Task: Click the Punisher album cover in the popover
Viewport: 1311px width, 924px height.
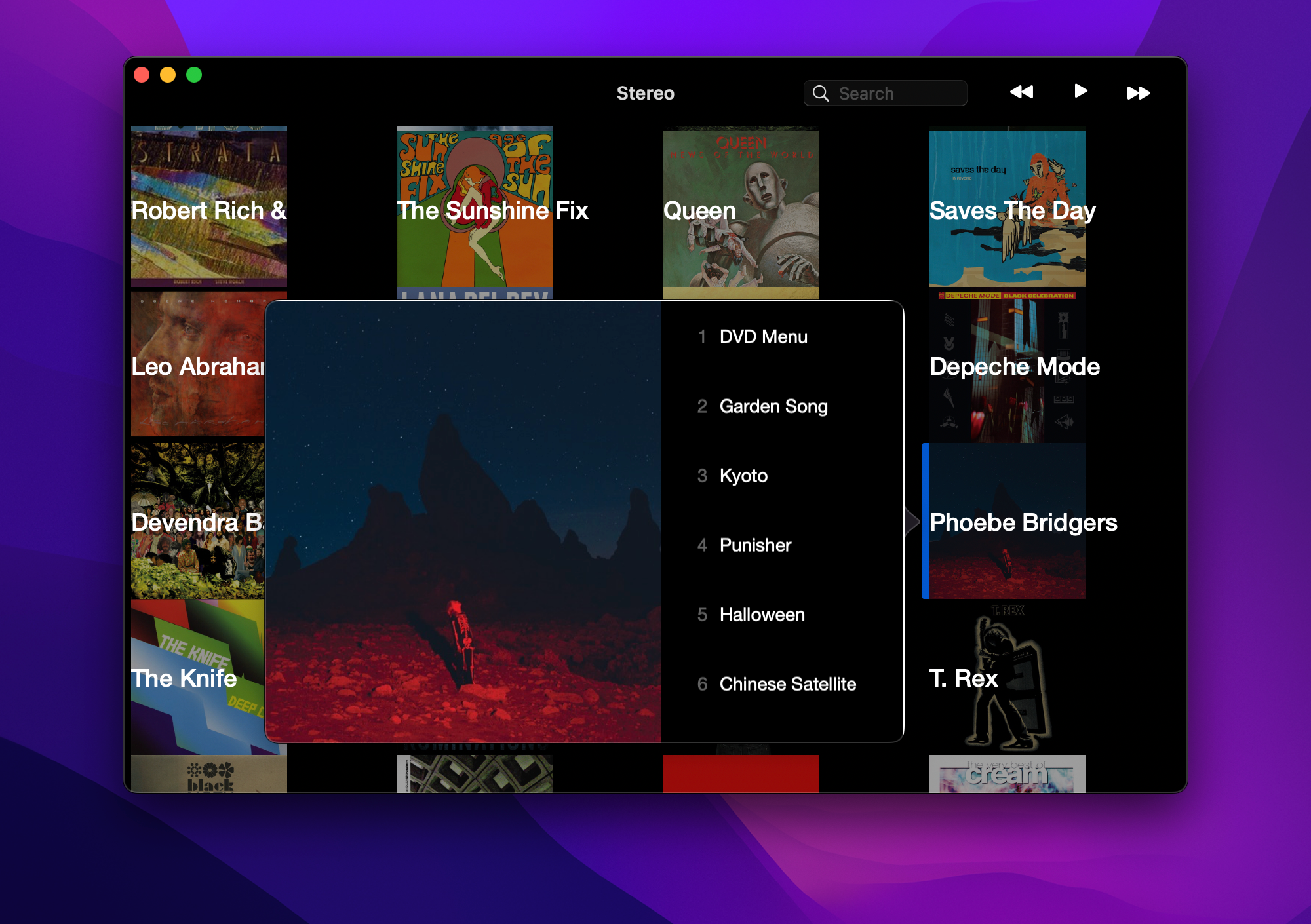Action: [463, 522]
